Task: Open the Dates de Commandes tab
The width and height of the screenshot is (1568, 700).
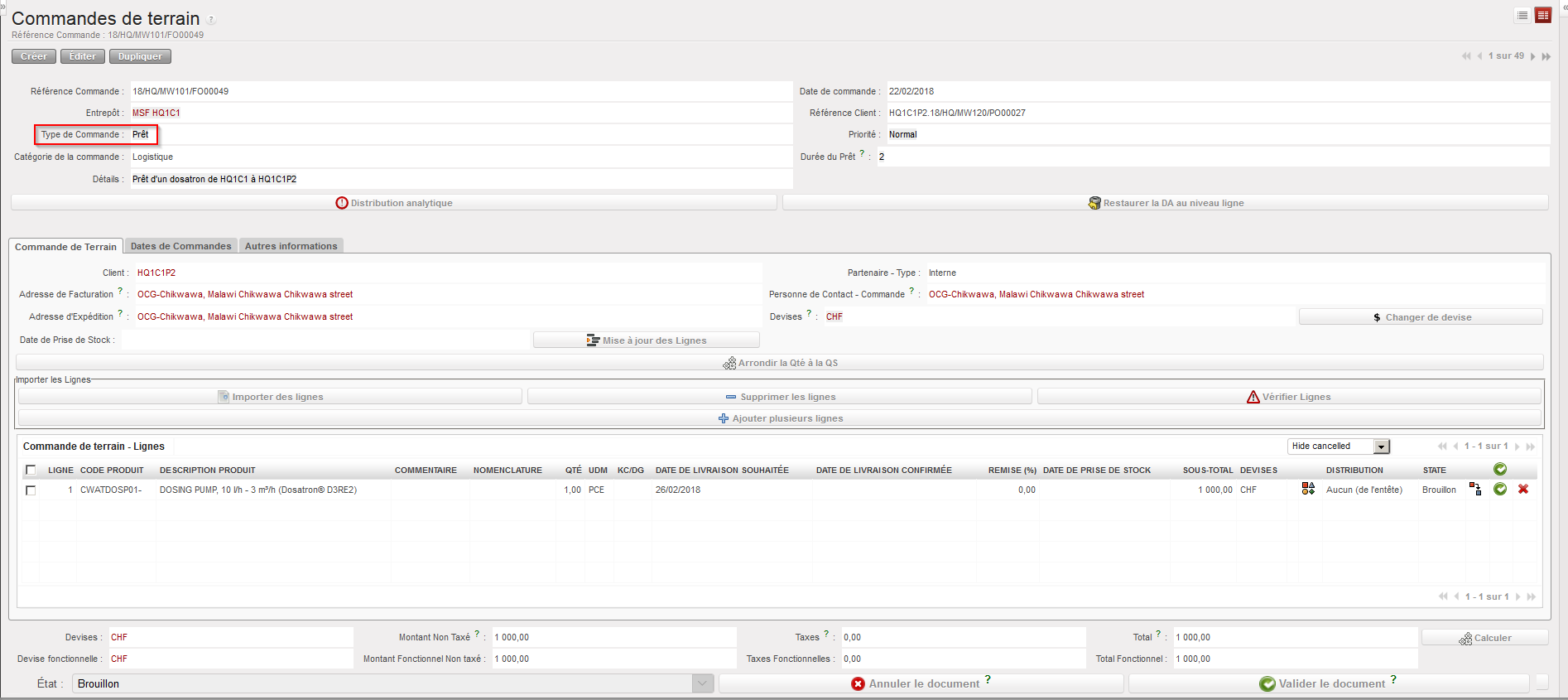Action: (180, 246)
